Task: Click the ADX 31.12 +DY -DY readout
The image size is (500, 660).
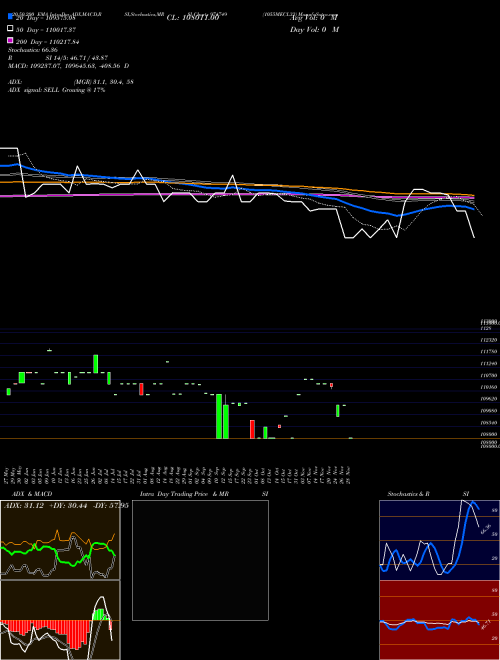Action: (x=66, y=506)
